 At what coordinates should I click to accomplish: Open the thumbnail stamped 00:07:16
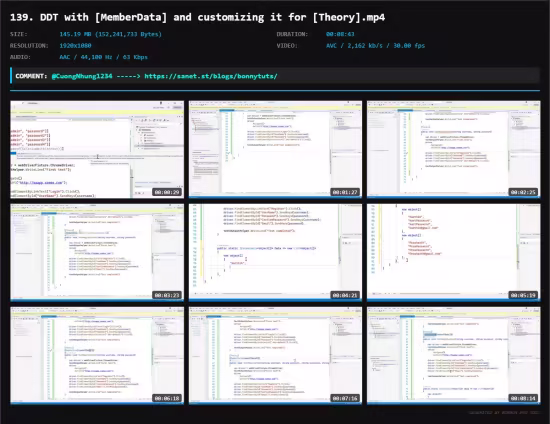pyautogui.click(x=275, y=356)
